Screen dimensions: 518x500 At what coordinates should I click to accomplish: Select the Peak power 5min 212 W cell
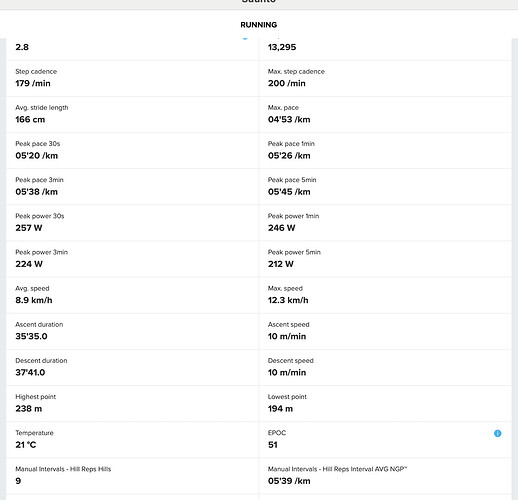coord(385,259)
